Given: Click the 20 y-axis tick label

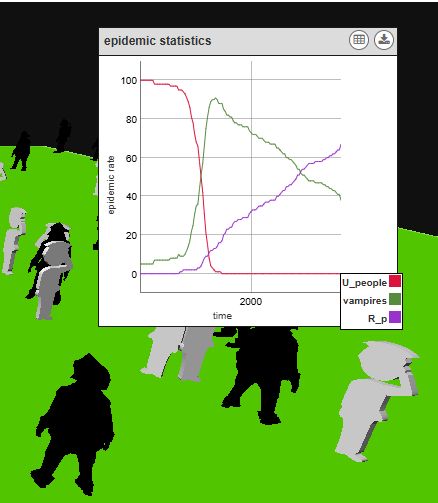Looking at the screenshot, I should [131, 236].
